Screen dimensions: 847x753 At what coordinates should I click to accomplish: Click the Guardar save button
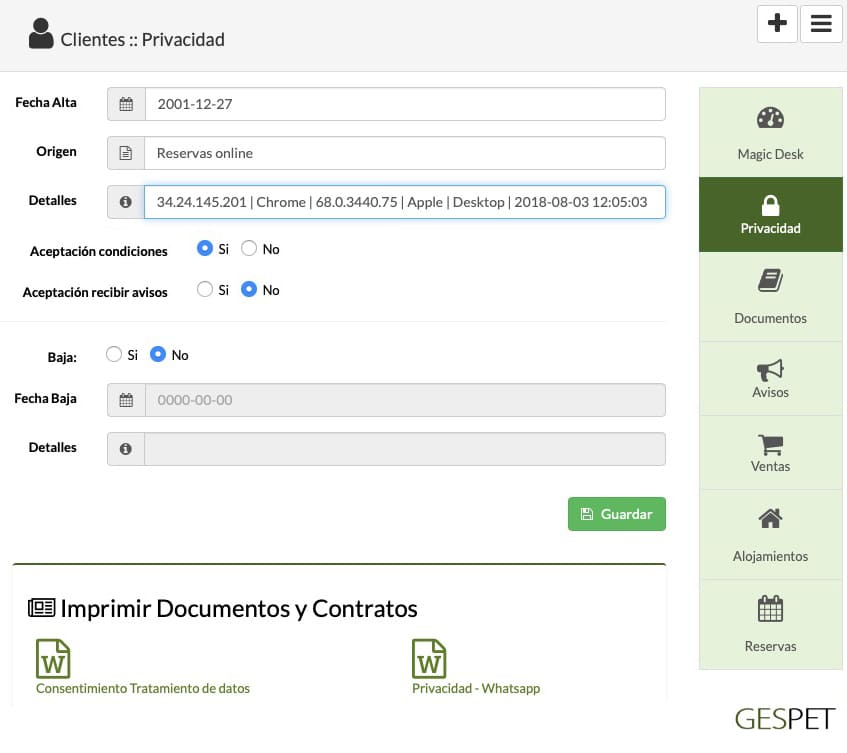(x=616, y=514)
